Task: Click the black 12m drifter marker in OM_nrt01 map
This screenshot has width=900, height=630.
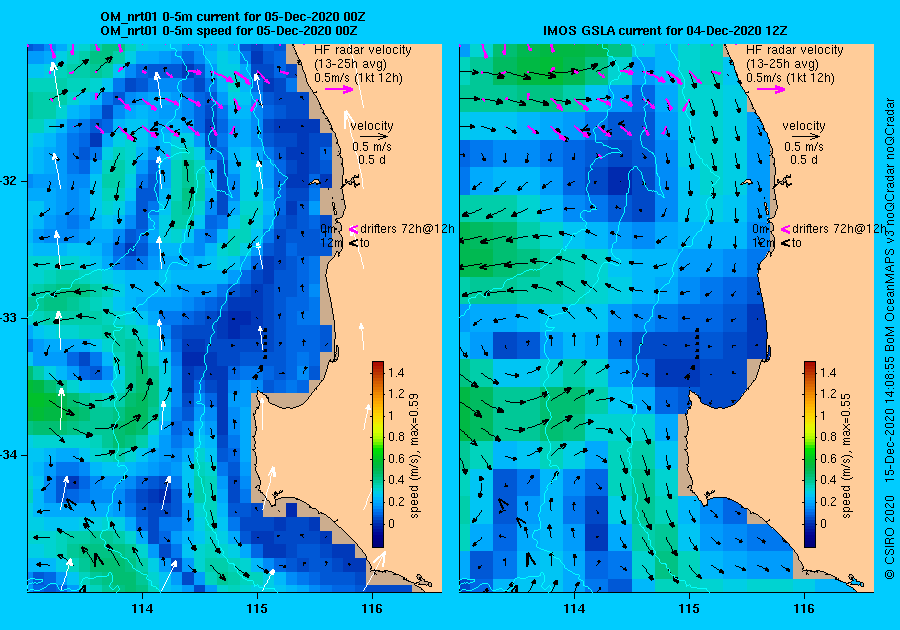Action: click(353, 243)
